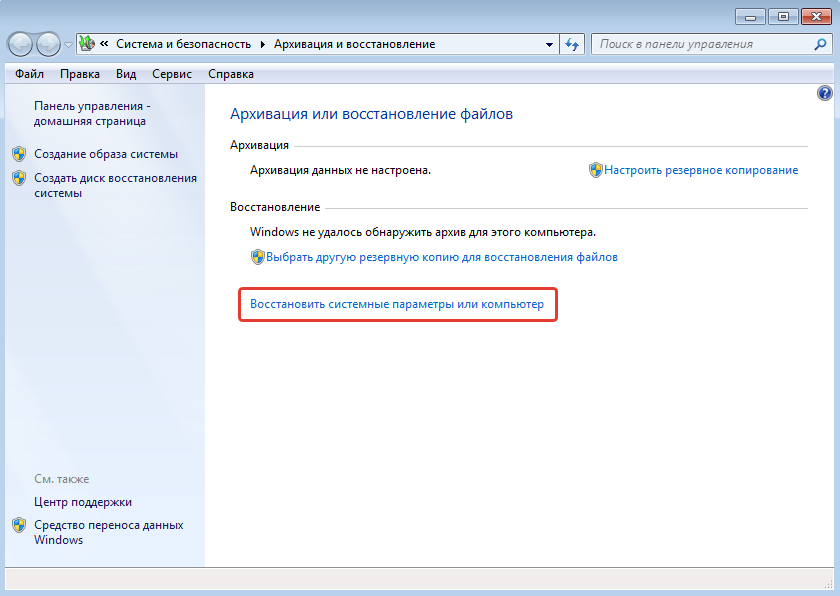The height and width of the screenshot is (596, 840).
Task: Open the Справка menu
Action: click(x=231, y=74)
